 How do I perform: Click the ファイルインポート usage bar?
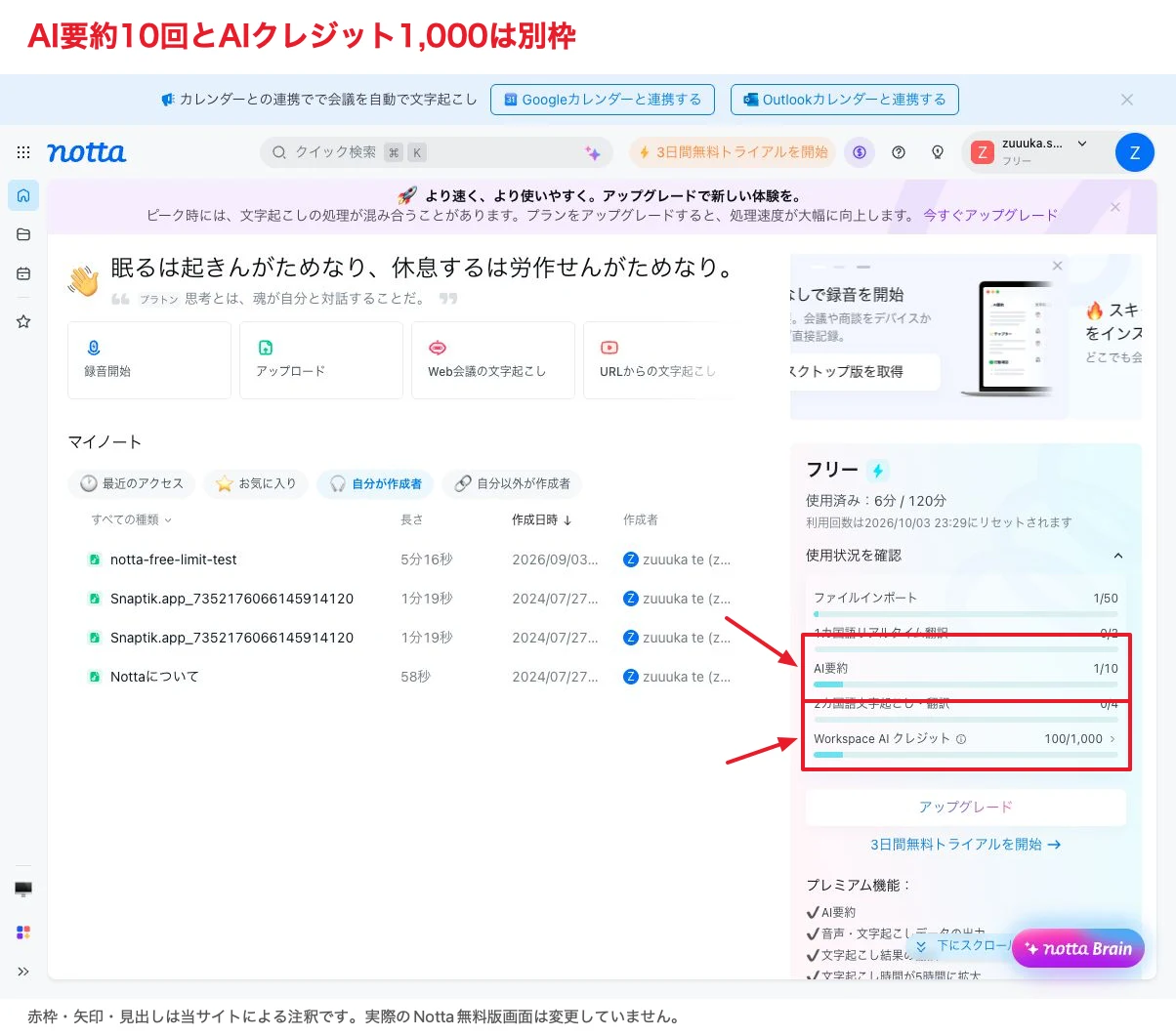[966, 614]
